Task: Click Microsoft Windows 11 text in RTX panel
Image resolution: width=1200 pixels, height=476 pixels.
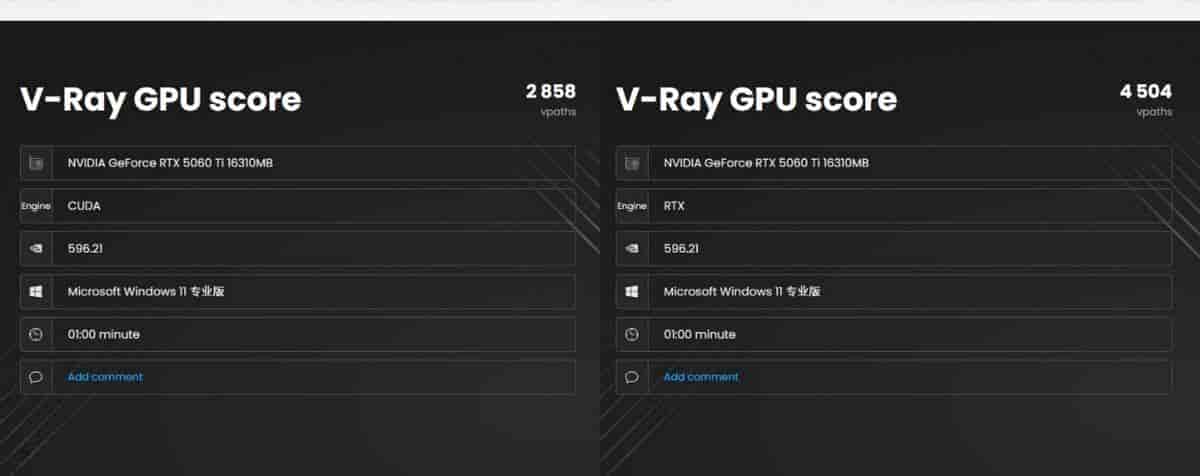Action: [742, 292]
